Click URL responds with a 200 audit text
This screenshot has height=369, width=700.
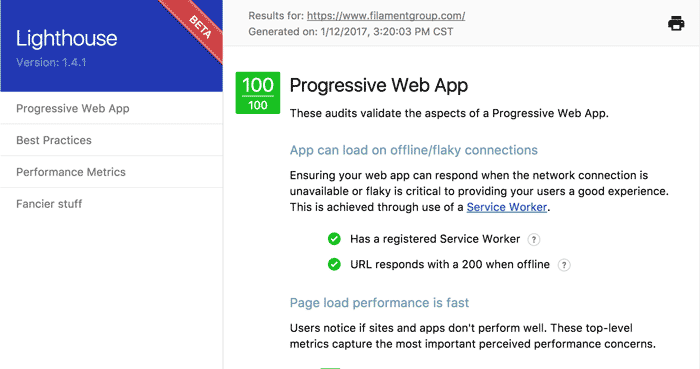[x=450, y=265]
